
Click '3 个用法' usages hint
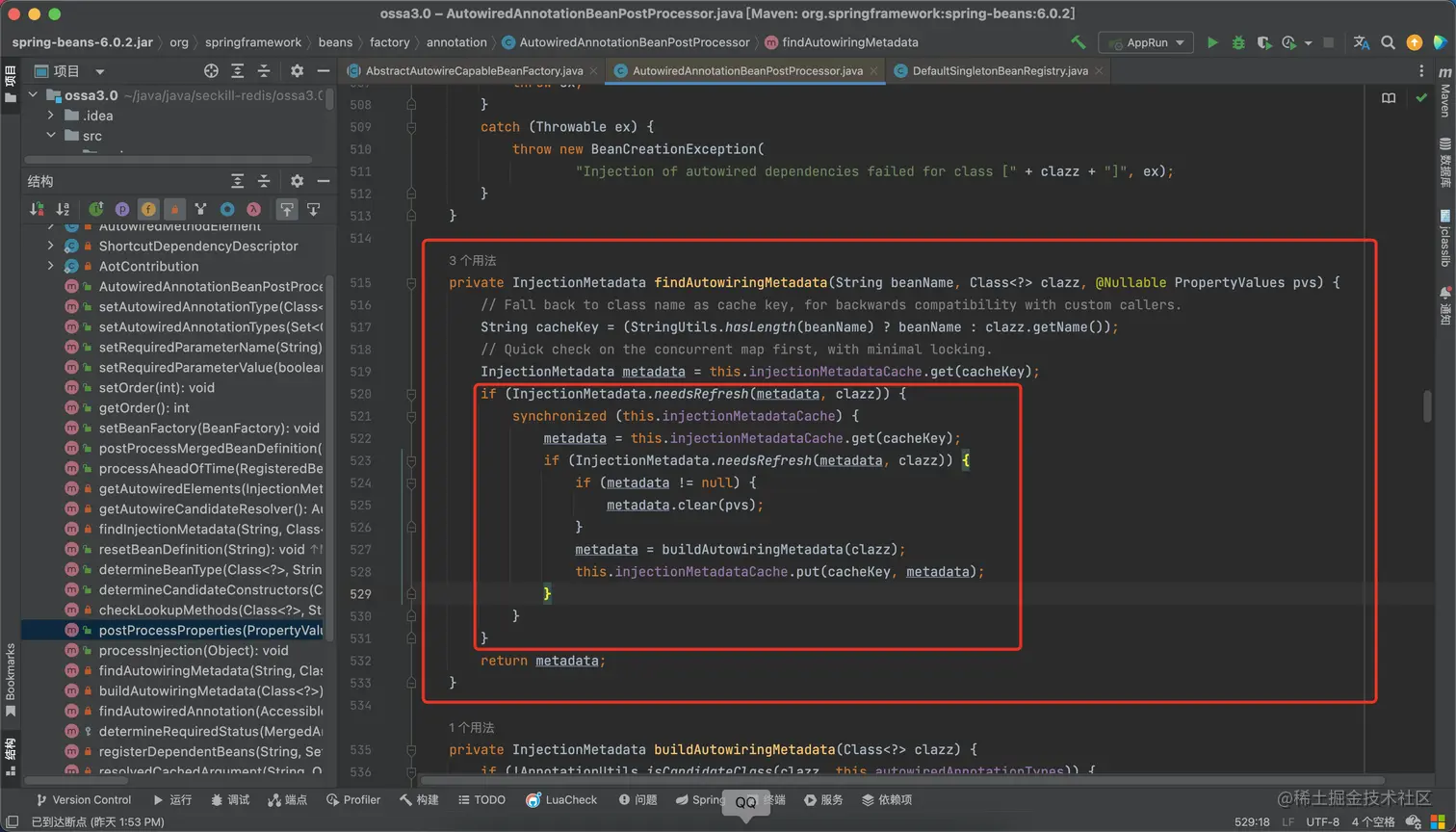point(473,261)
